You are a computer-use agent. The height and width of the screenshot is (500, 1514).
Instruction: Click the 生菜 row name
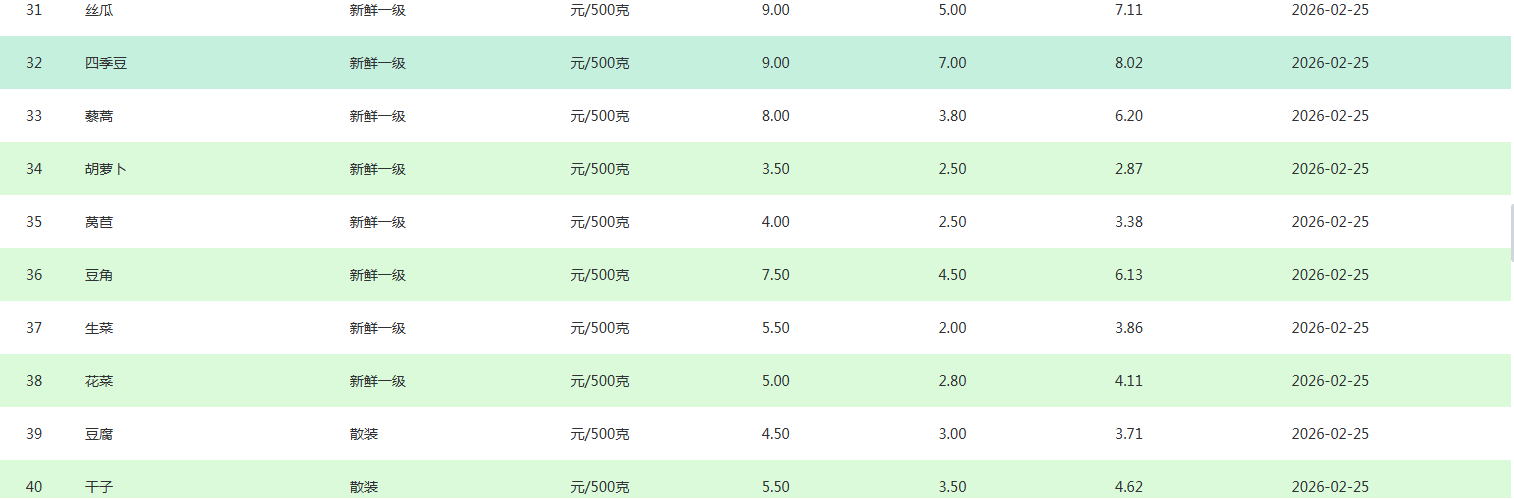pos(99,328)
